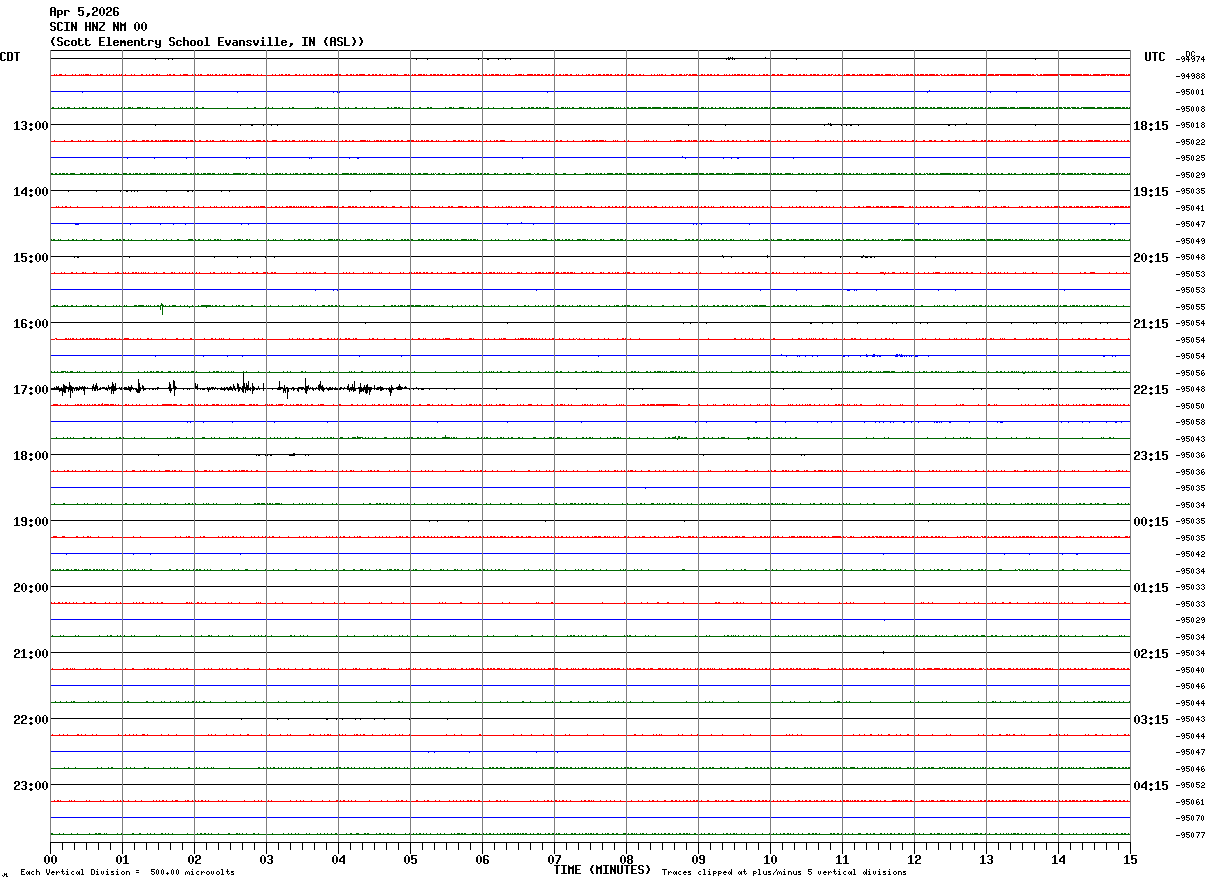Click the Traces clipped footer note
The height and width of the screenshot is (886, 1210).
pos(784,872)
